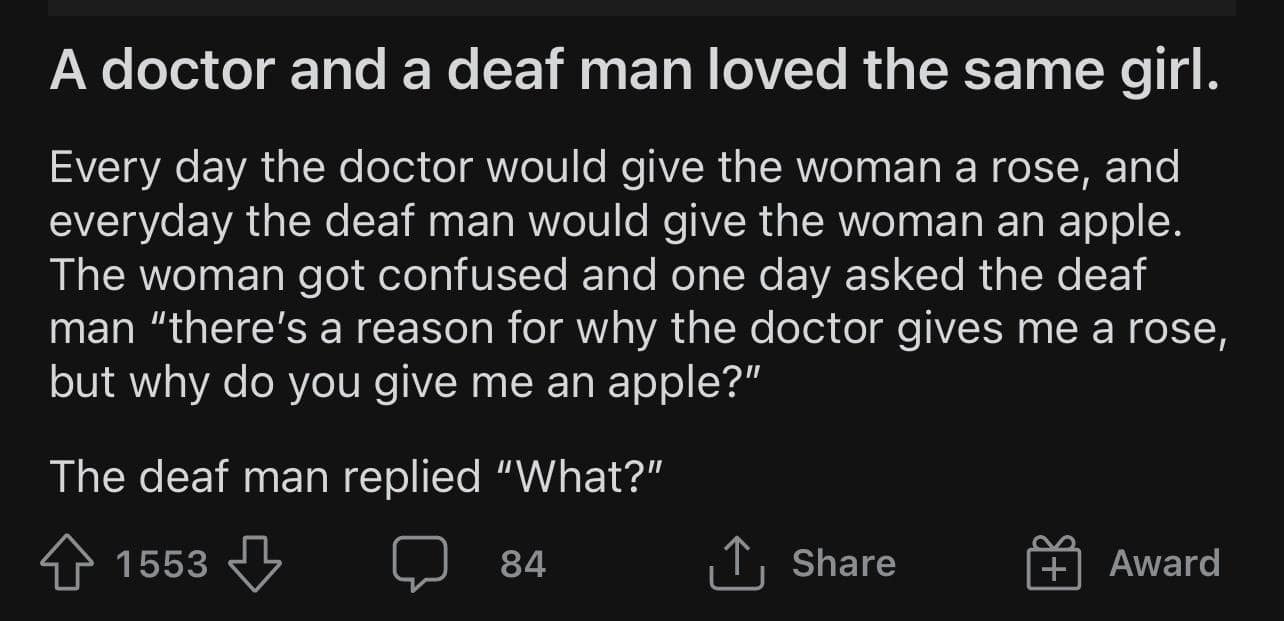Click the Award label
The width and height of the screenshot is (1284, 621).
pos(1164,564)
